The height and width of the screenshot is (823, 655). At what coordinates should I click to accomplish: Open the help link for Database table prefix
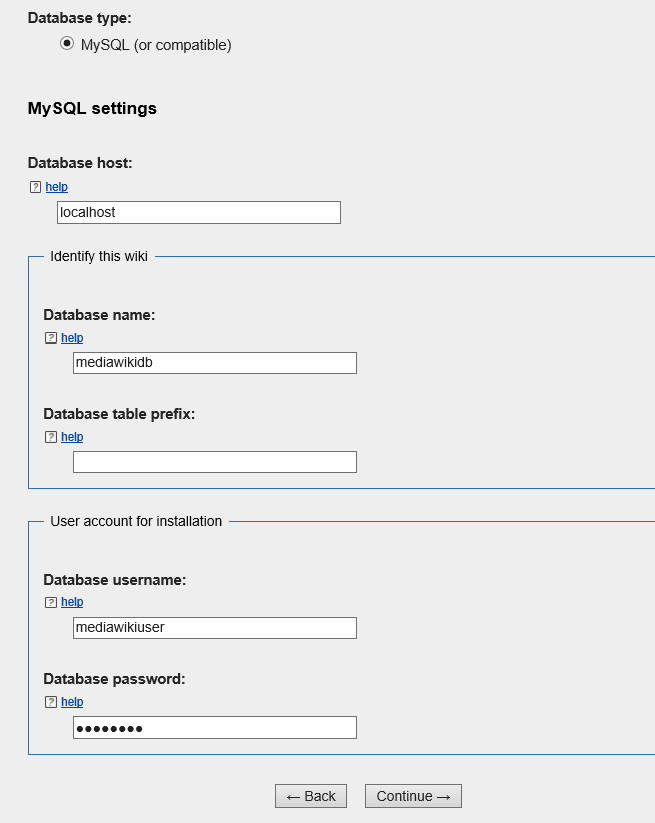click(72, 437)
